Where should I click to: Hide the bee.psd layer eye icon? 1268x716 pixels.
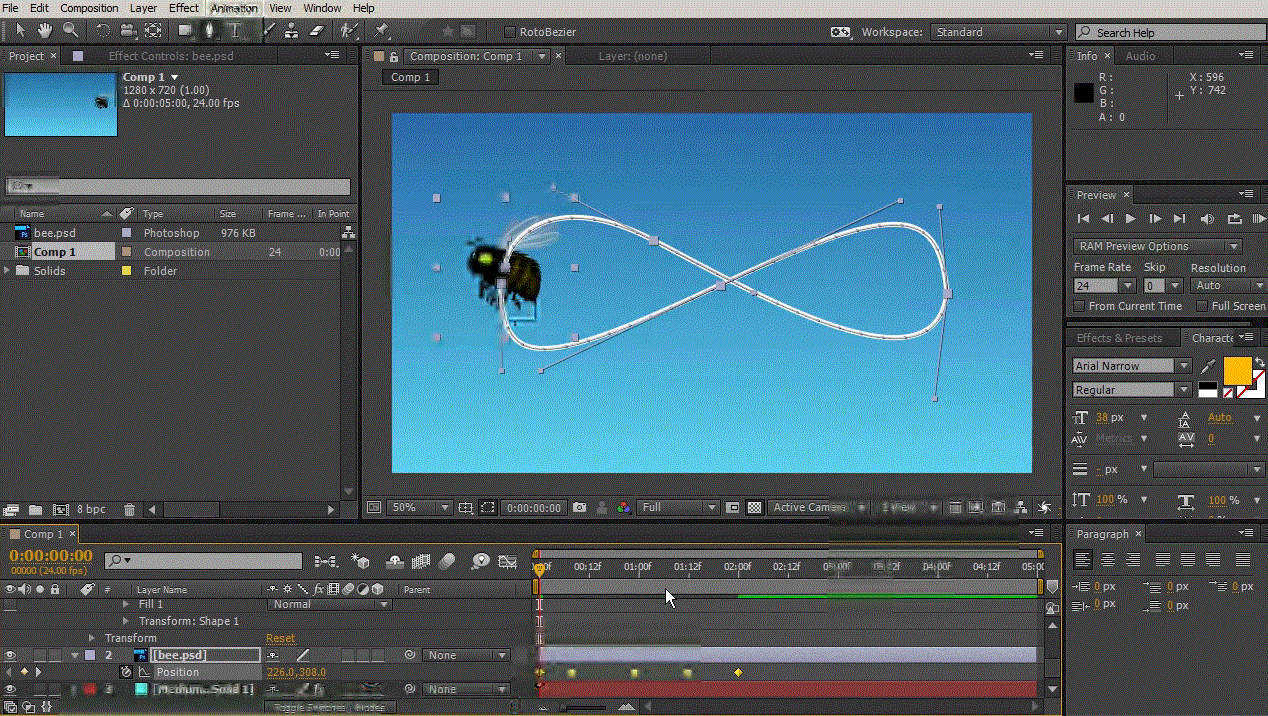tap(12, 655)
